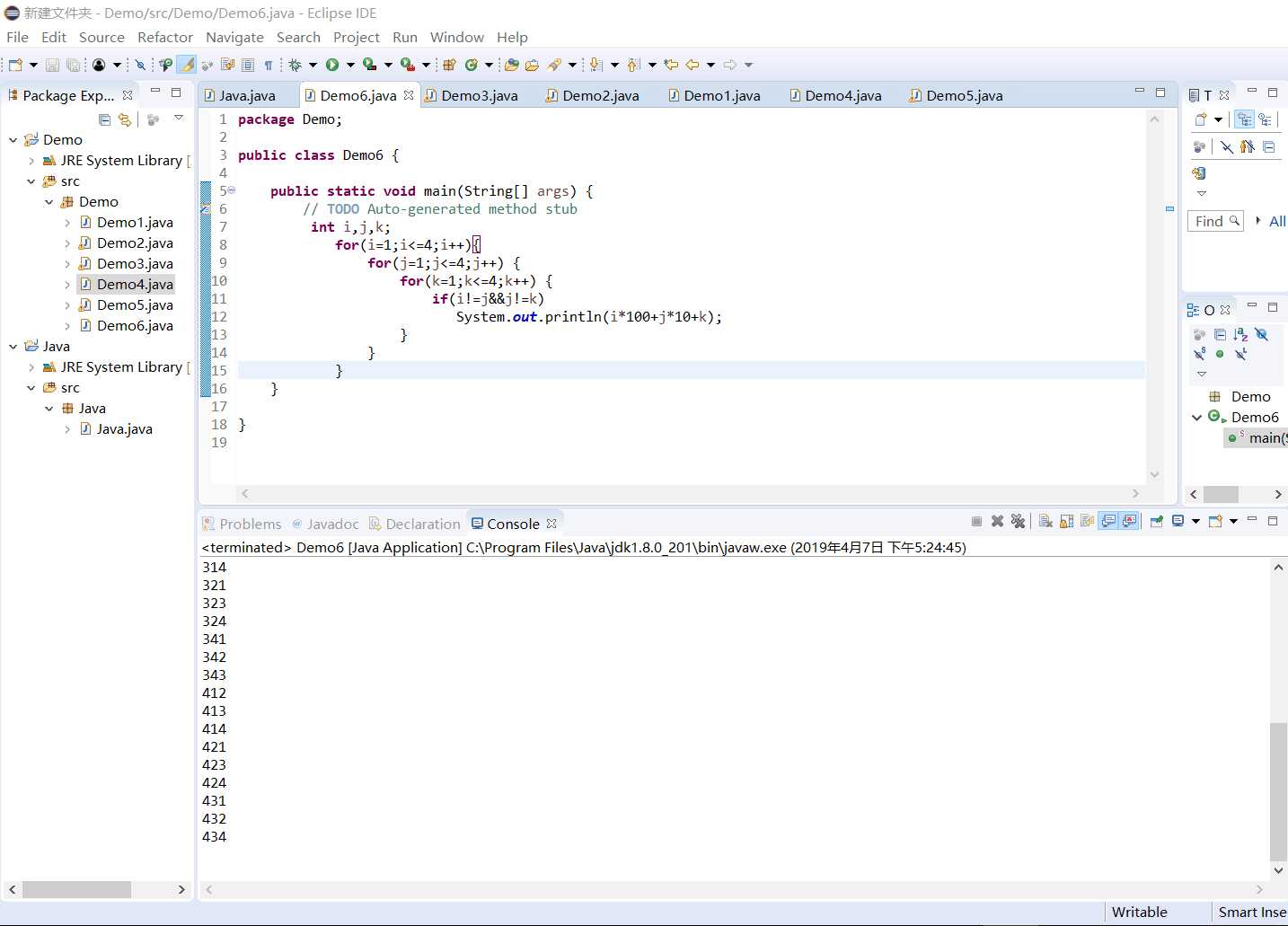Collapse Demo6 class in Outline view
Image resolution: width=1288 pixels, height=926 pixels.
[1196, 418]
